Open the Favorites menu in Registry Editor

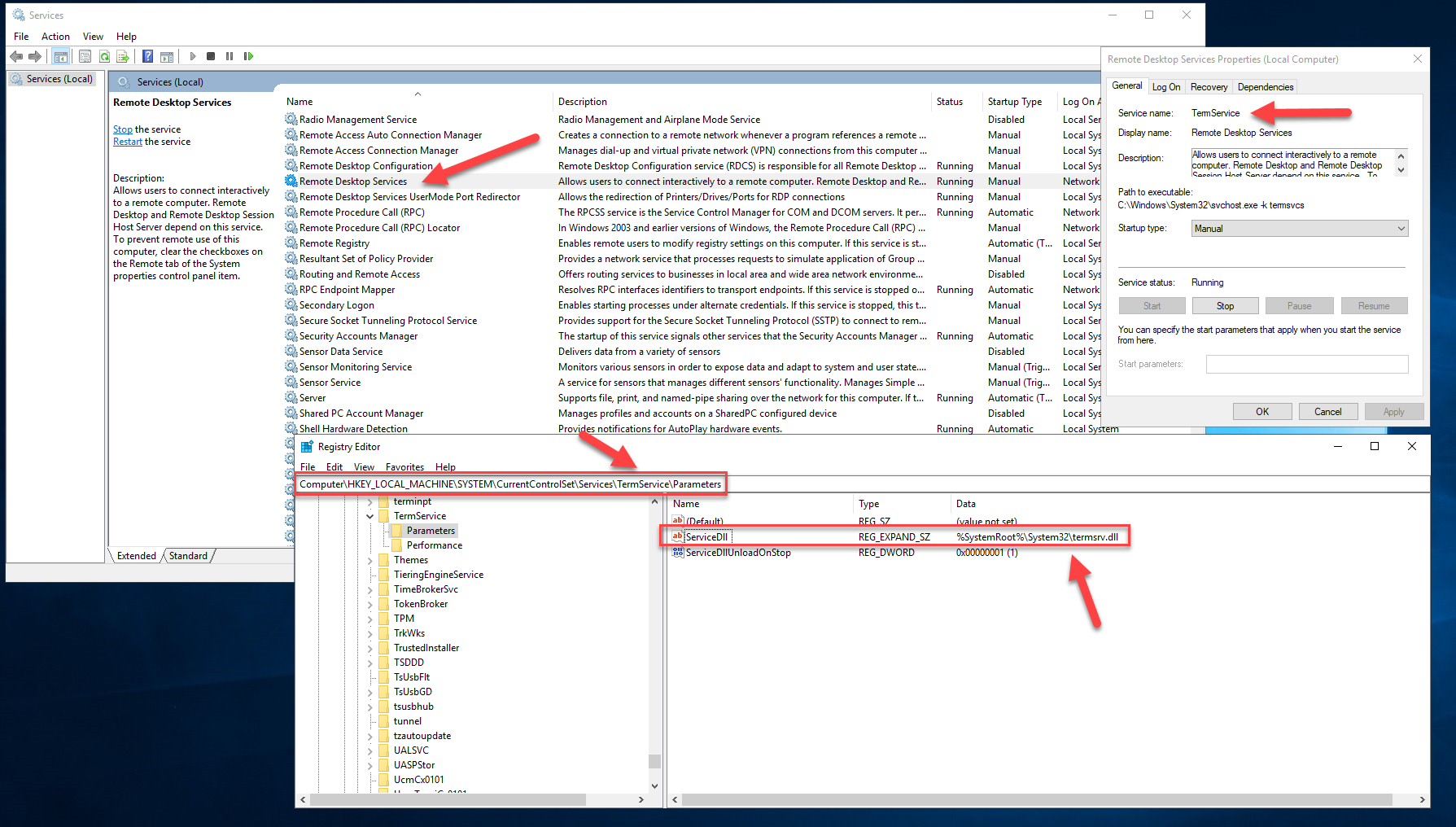pyautogui.click(x=404, y=467)
